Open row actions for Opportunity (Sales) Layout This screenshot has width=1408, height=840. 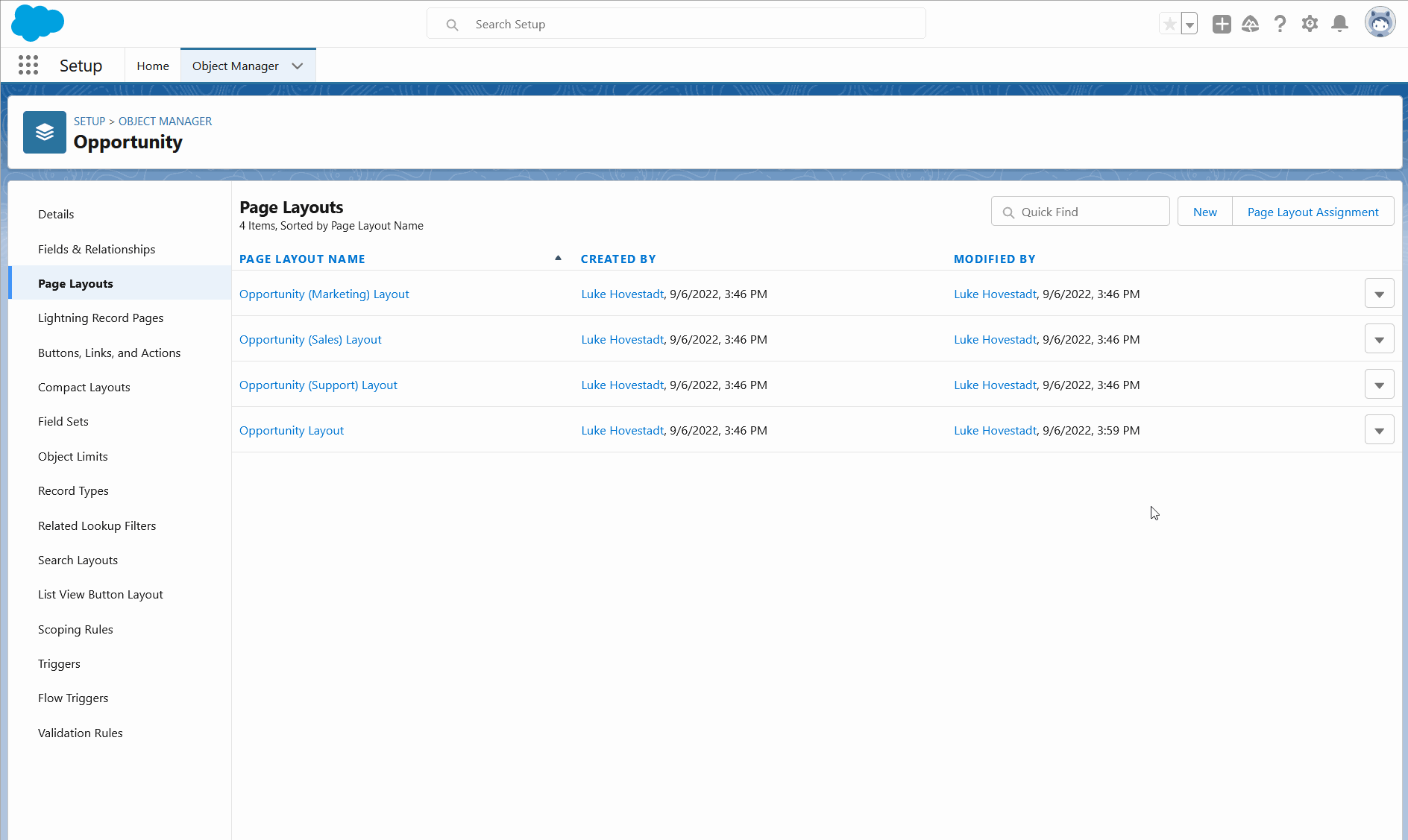pos(1380,339)
